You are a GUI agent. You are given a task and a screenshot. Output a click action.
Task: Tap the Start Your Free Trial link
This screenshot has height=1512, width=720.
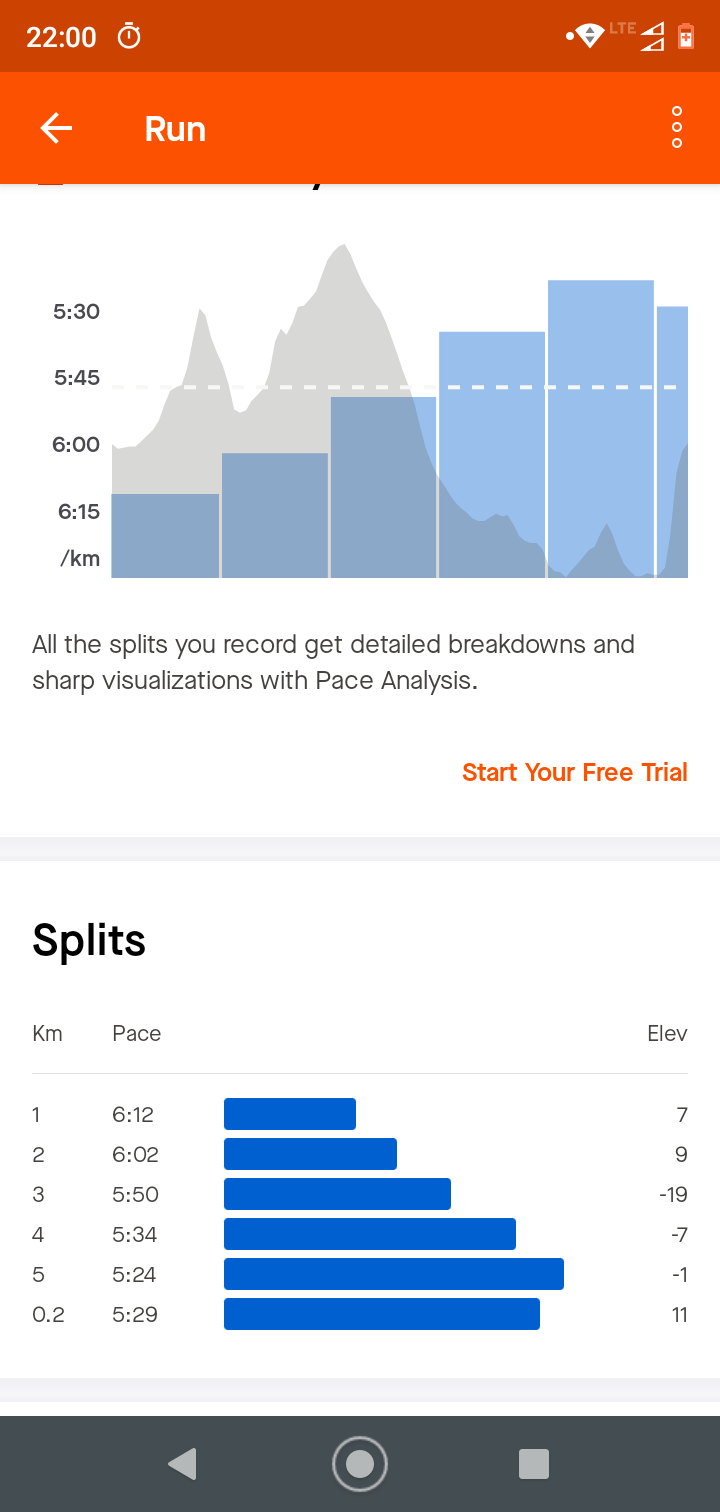tap(574, 772)
